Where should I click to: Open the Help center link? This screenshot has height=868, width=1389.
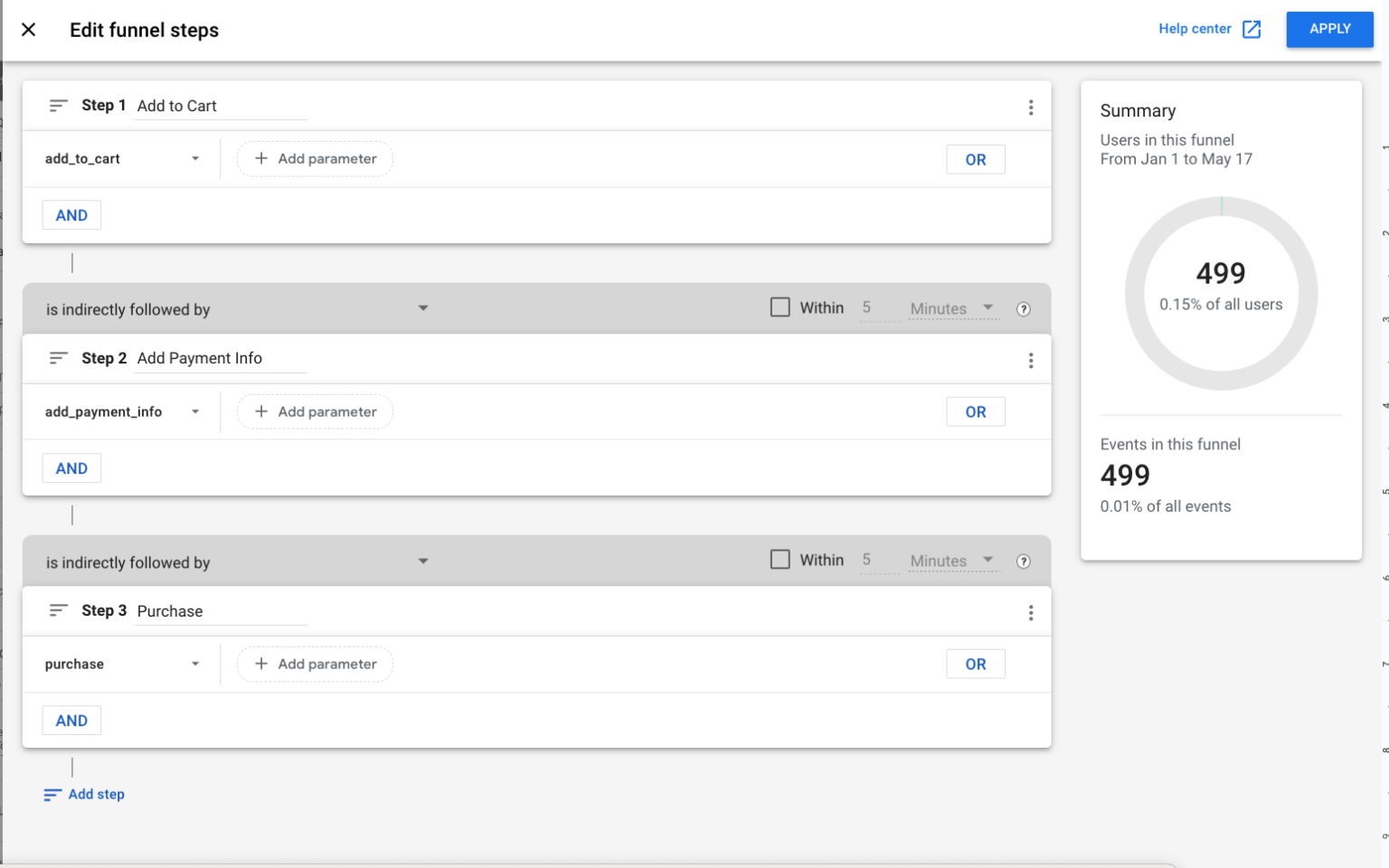[x=1195, y=29]
